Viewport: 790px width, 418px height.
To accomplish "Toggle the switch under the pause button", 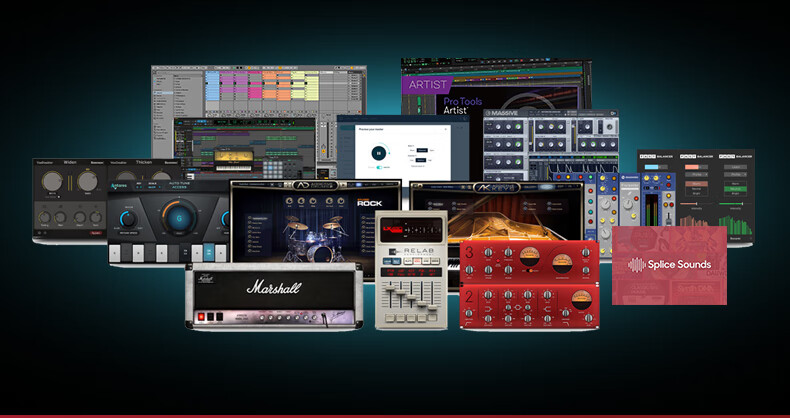I will [x=380, y=167].
